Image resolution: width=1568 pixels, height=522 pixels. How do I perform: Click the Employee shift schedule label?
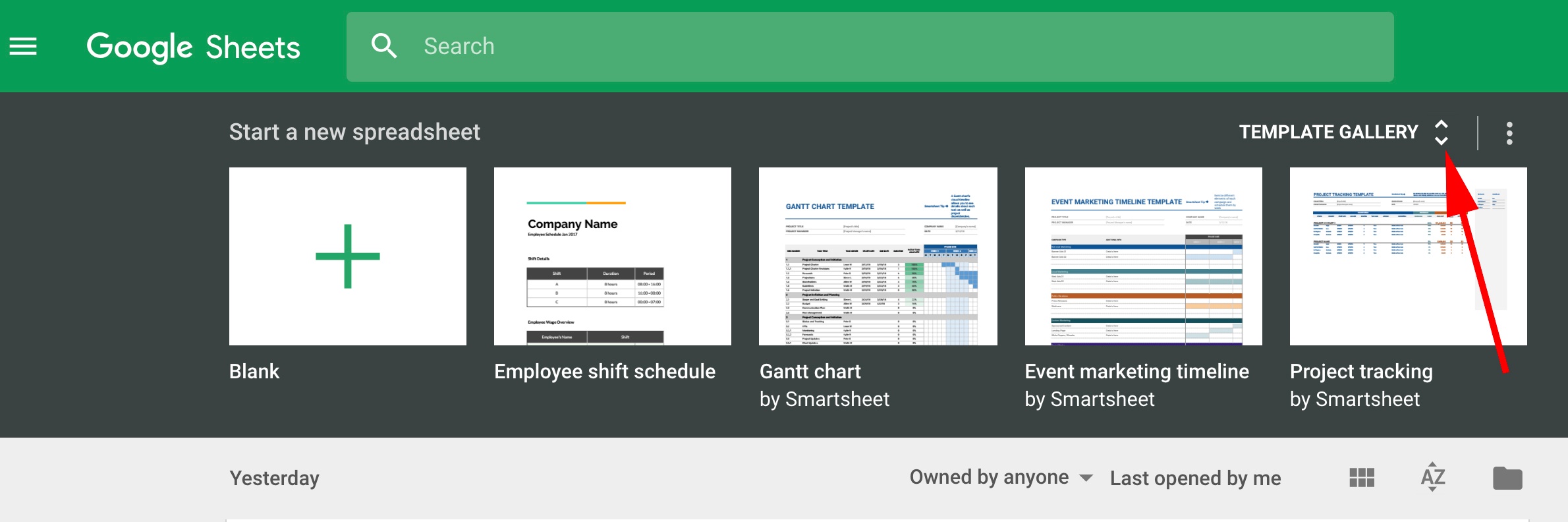pyautogui.click(x=605, y=372)
